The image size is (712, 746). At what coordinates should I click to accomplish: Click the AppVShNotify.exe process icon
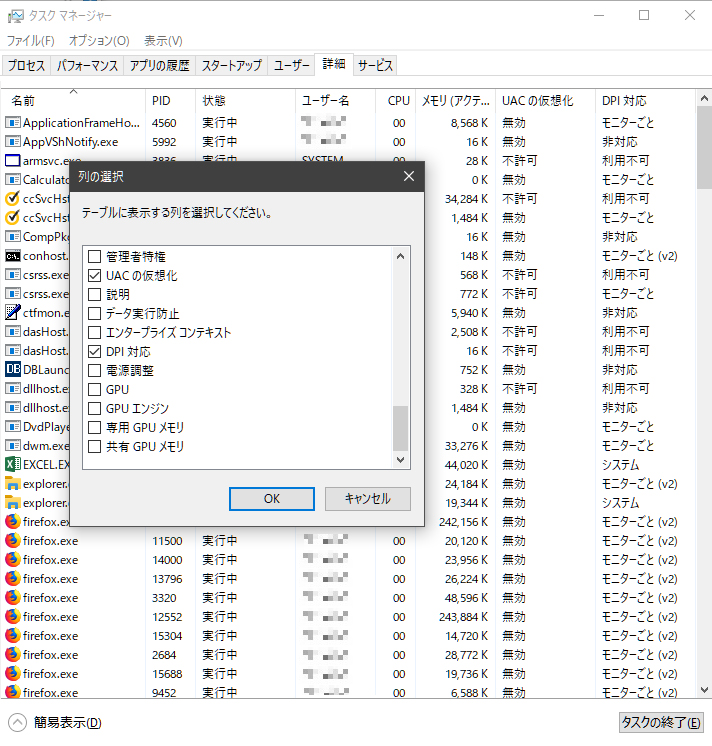13,142
